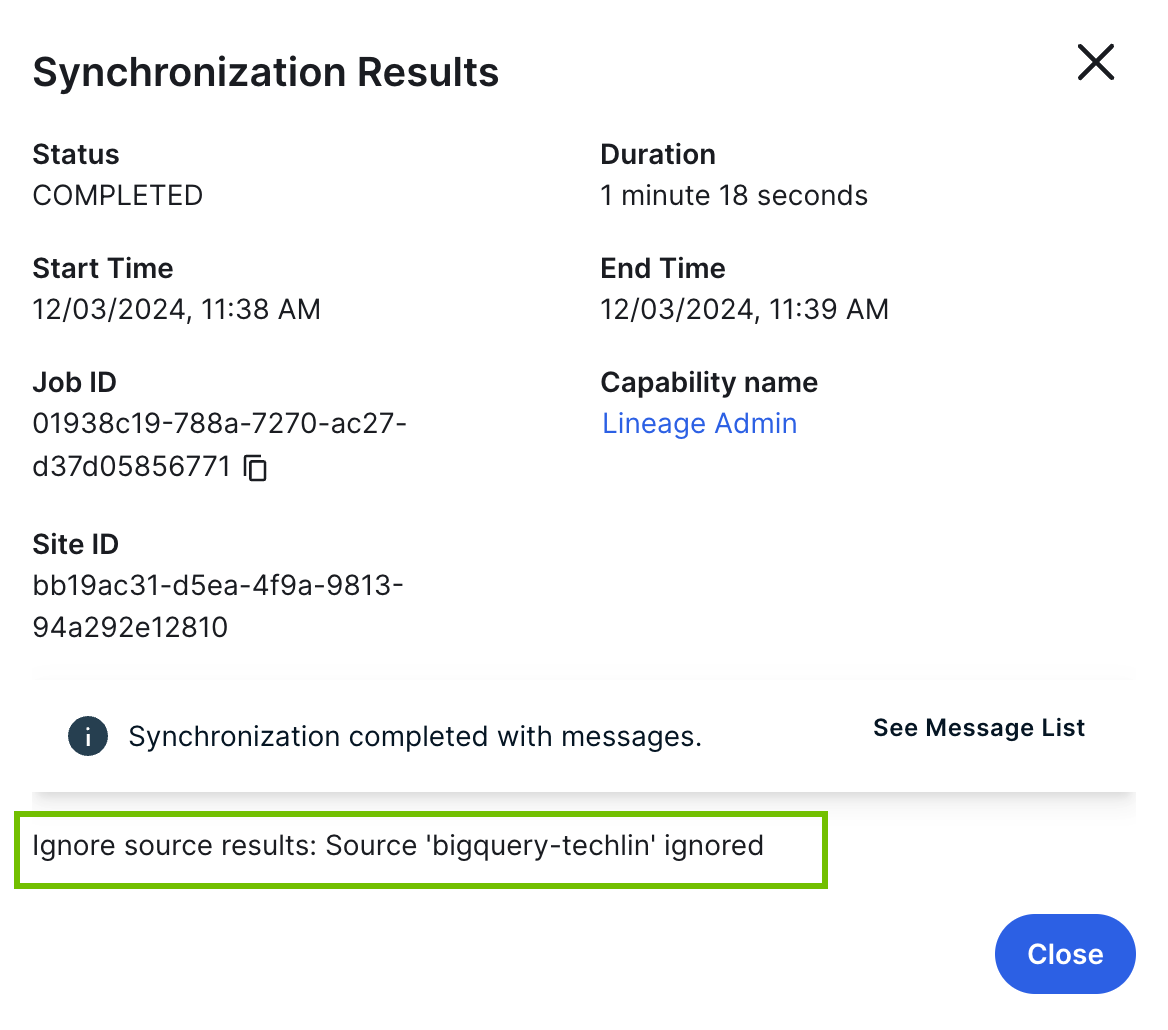Click the start time value 11:38 AM
Screen dimensions: 1168x1030
click(176, 309)
